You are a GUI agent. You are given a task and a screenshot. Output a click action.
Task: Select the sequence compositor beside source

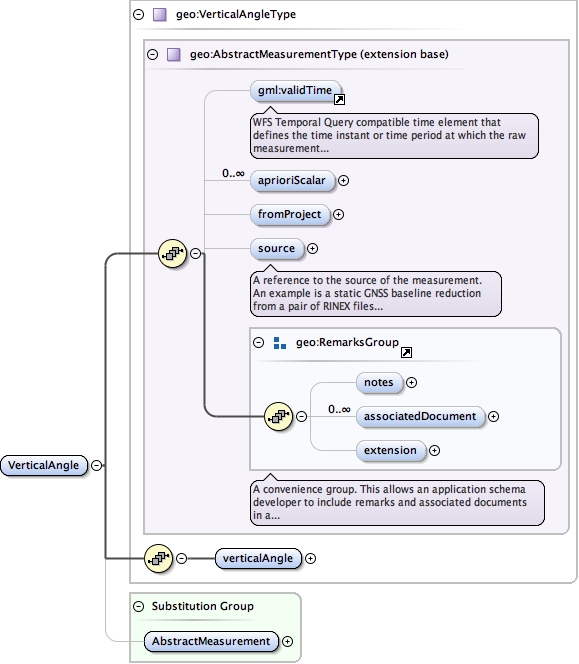[172, 253]
